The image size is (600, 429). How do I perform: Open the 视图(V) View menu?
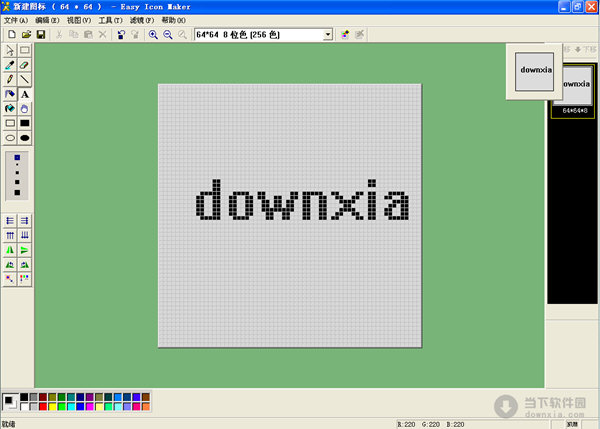point(79,20)
